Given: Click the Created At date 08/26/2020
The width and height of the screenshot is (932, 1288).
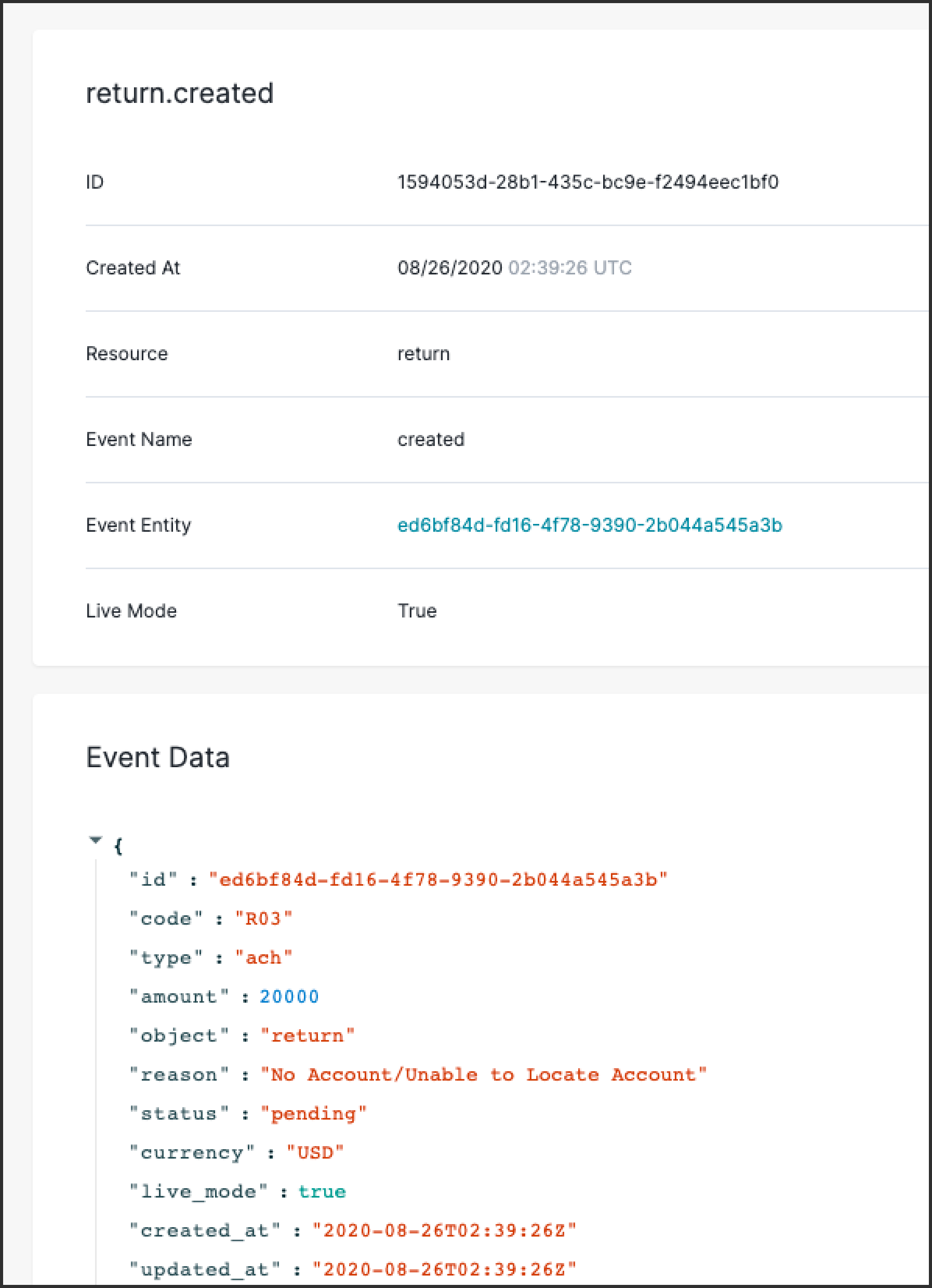Looking at the screenshot, I should pos(449,268).
